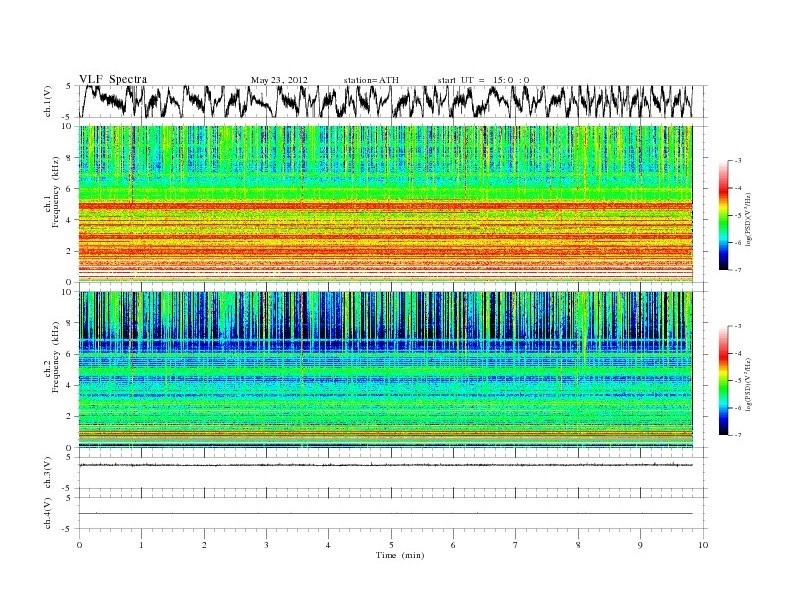Click the ch.2 spectrogram color scale bar
This screenshot has width=792, height=612.
[x=723, y=380]
